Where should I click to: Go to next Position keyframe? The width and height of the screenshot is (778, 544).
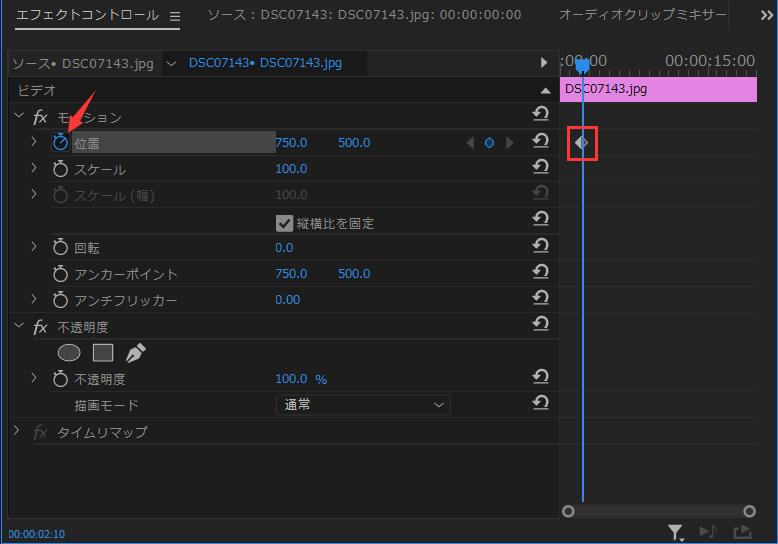(x=509, y=143)
